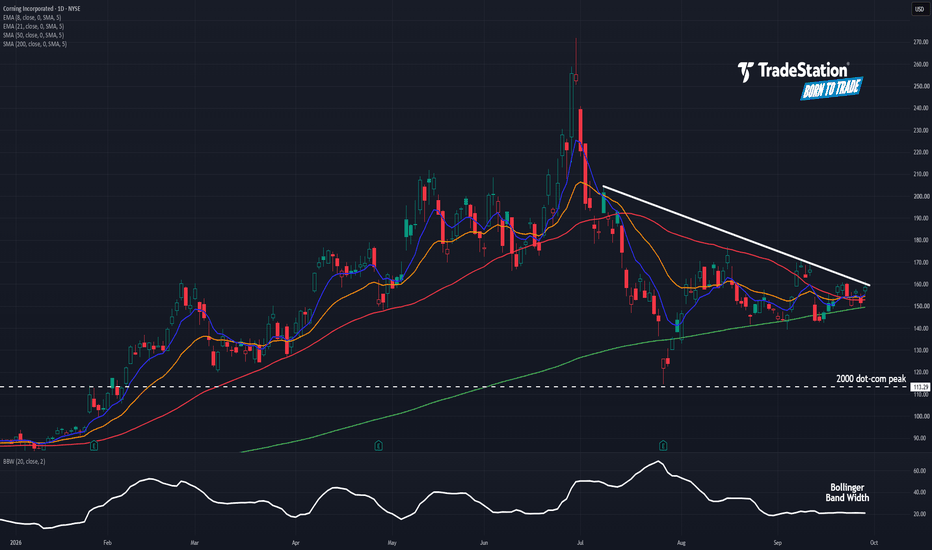The width and height of the screenshot is (932, 550).
Task: Select the 'Bollinger Band Width' annotation text
Action: (847, 492)
